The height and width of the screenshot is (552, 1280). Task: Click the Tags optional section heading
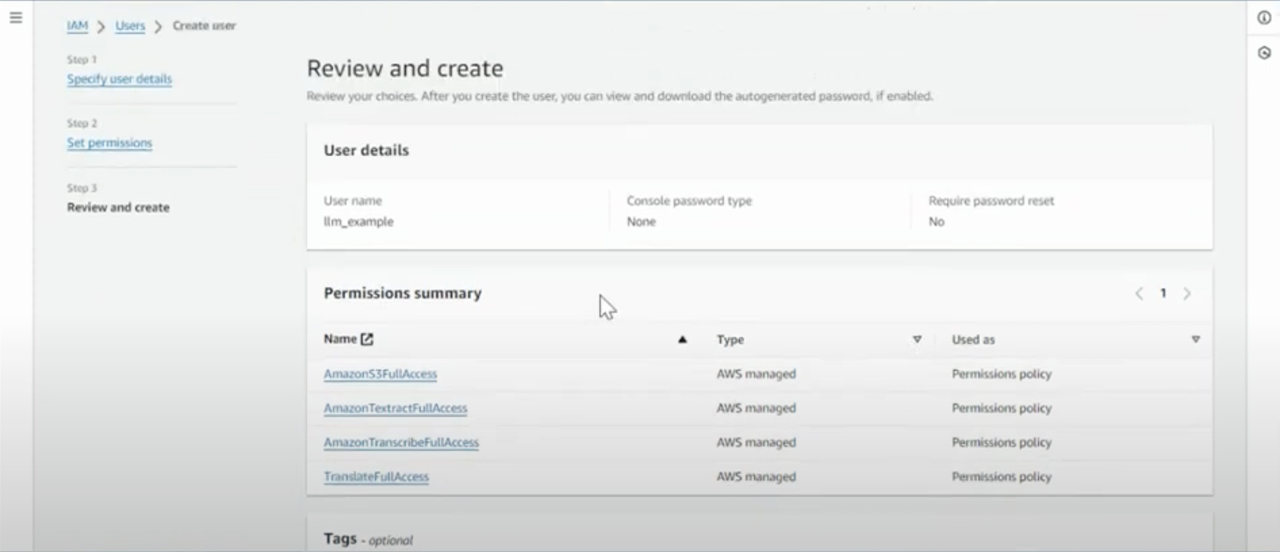coord(368,539)
